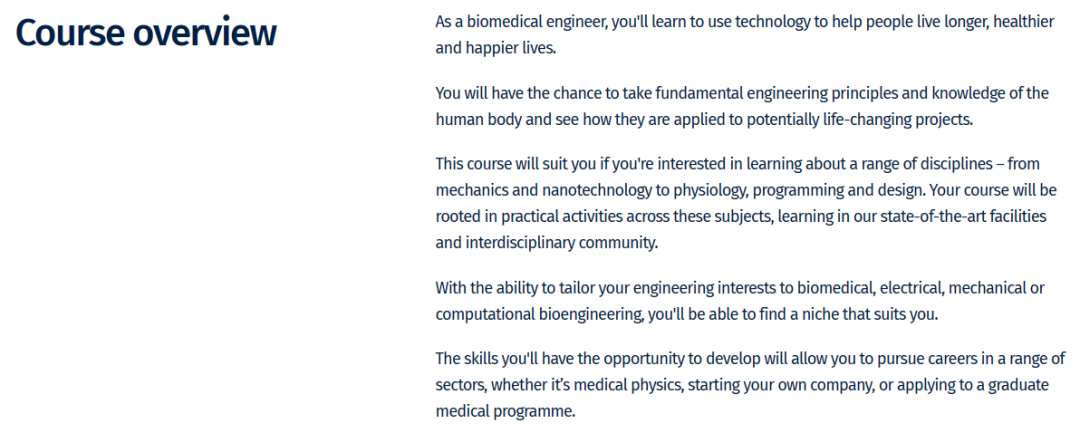Click the phrase "happier lives"
The height and width of the screenshot is (433, 1080).
[510, 47]
